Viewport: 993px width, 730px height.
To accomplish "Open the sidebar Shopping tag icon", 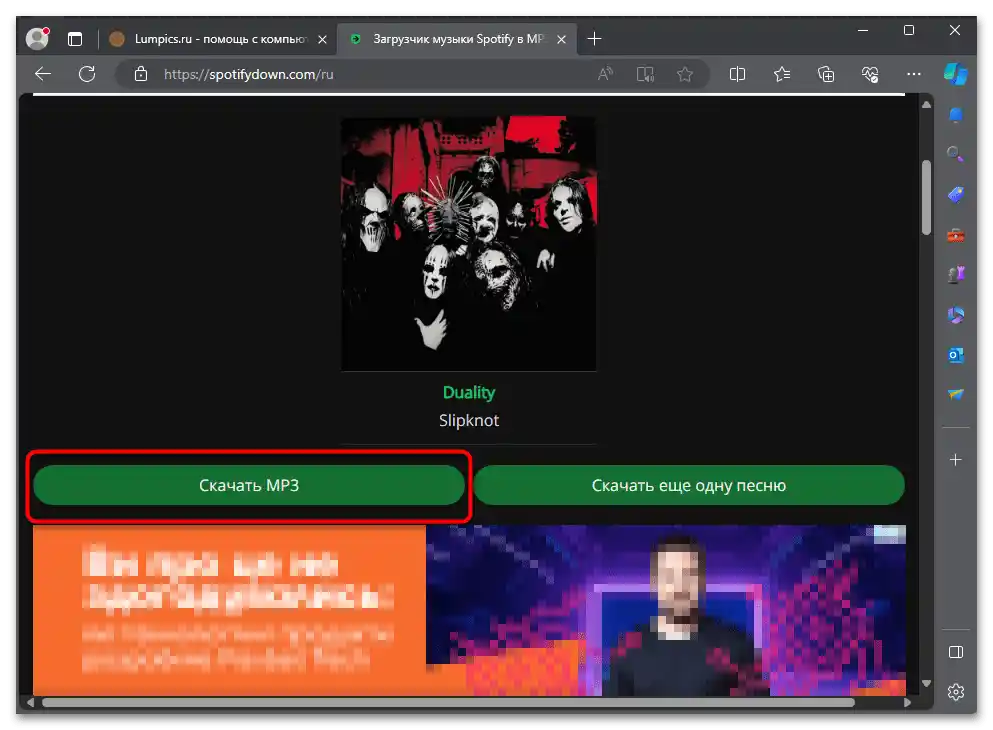I will pyautogui.click(x=956, y=194).
